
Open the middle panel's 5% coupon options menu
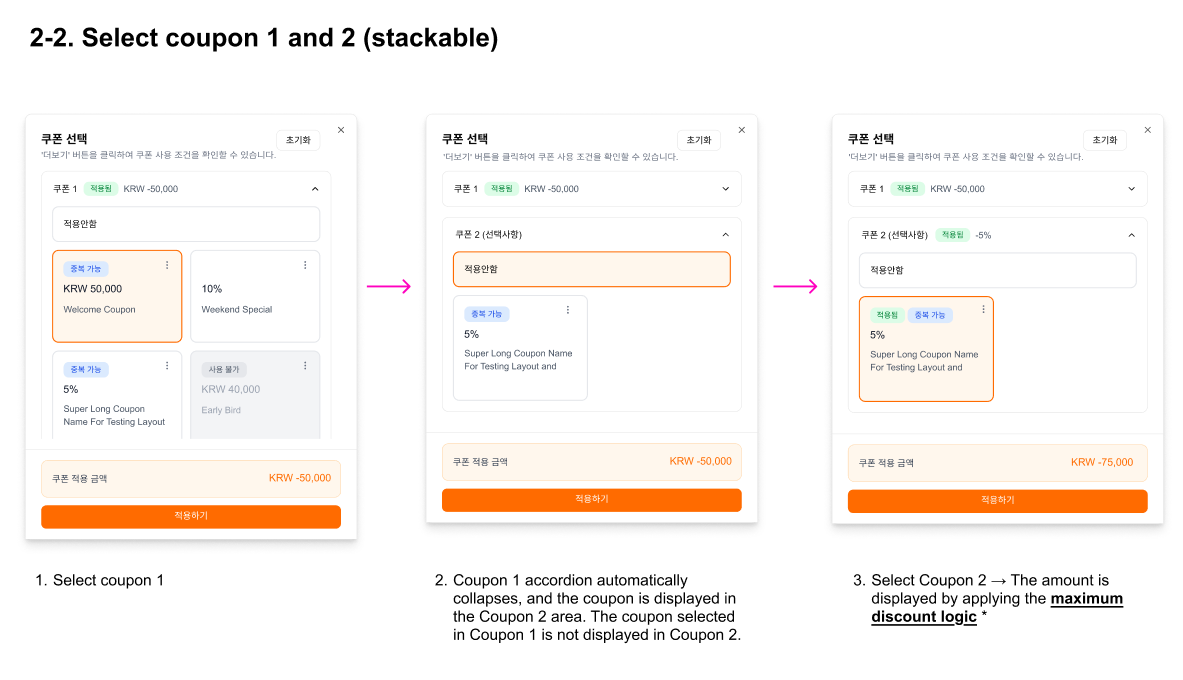pyautogui.click(x=568, y=310)
